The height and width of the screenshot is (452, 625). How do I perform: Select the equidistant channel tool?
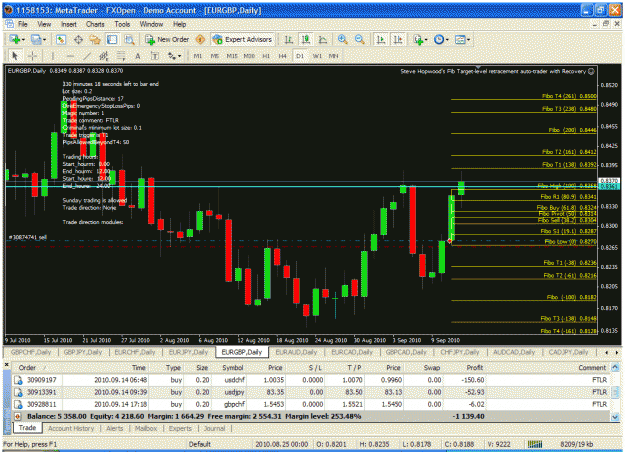104,56
